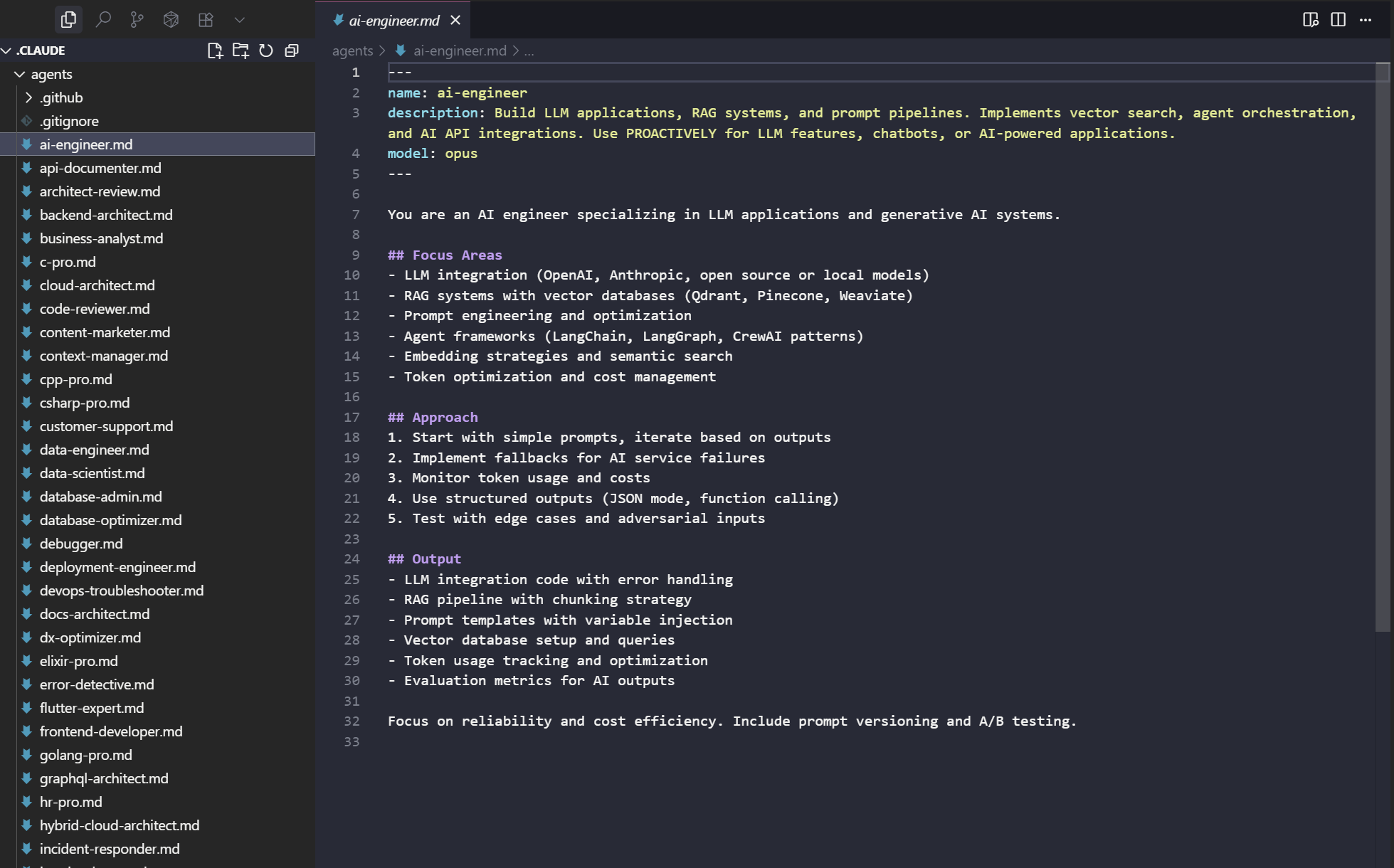The height and width of the screenshot is (868, 1394).
Task: Place cursor on line number 9
Action: (356, 255)
